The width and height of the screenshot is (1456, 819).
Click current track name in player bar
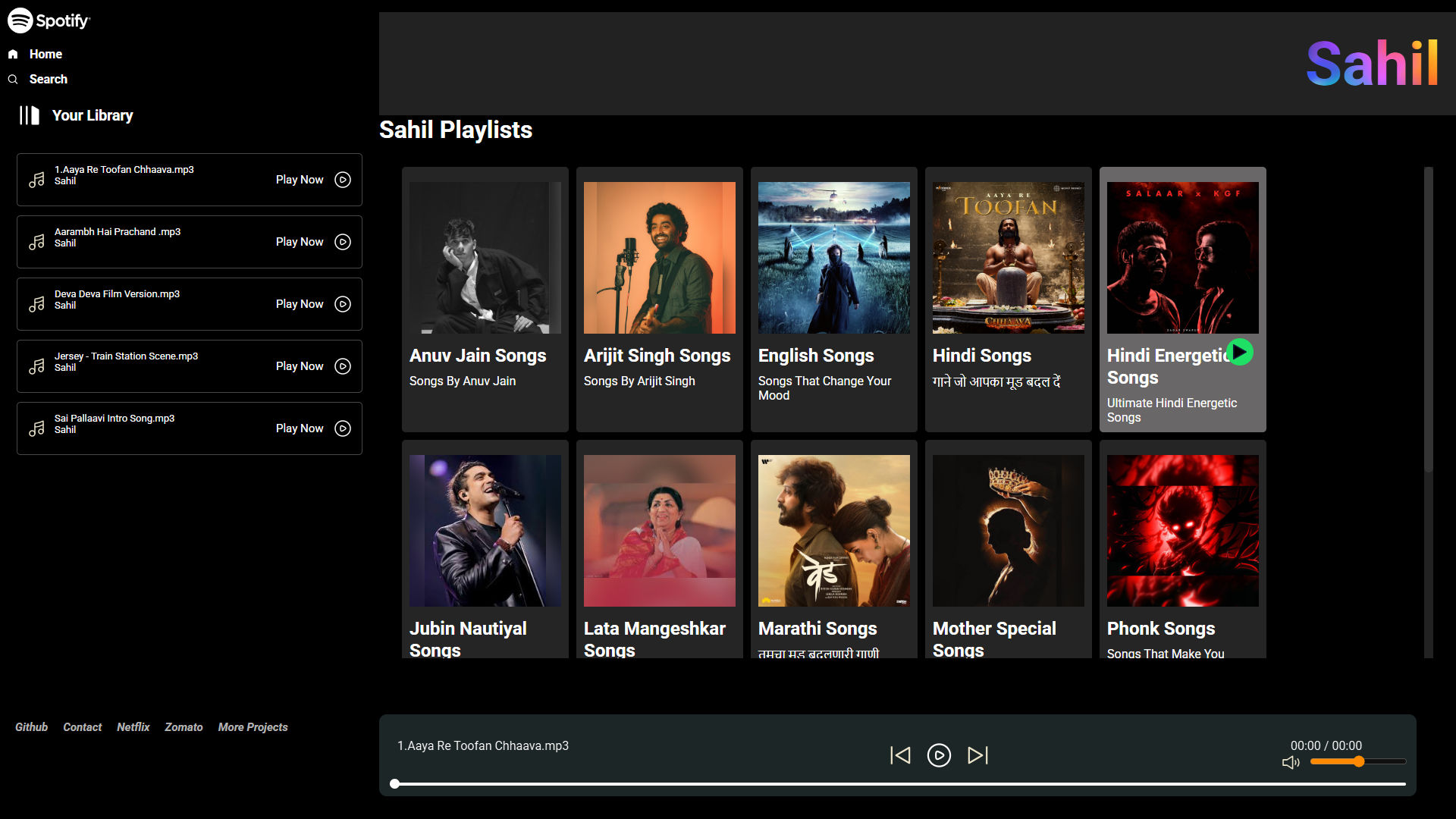tap(483, 745)
